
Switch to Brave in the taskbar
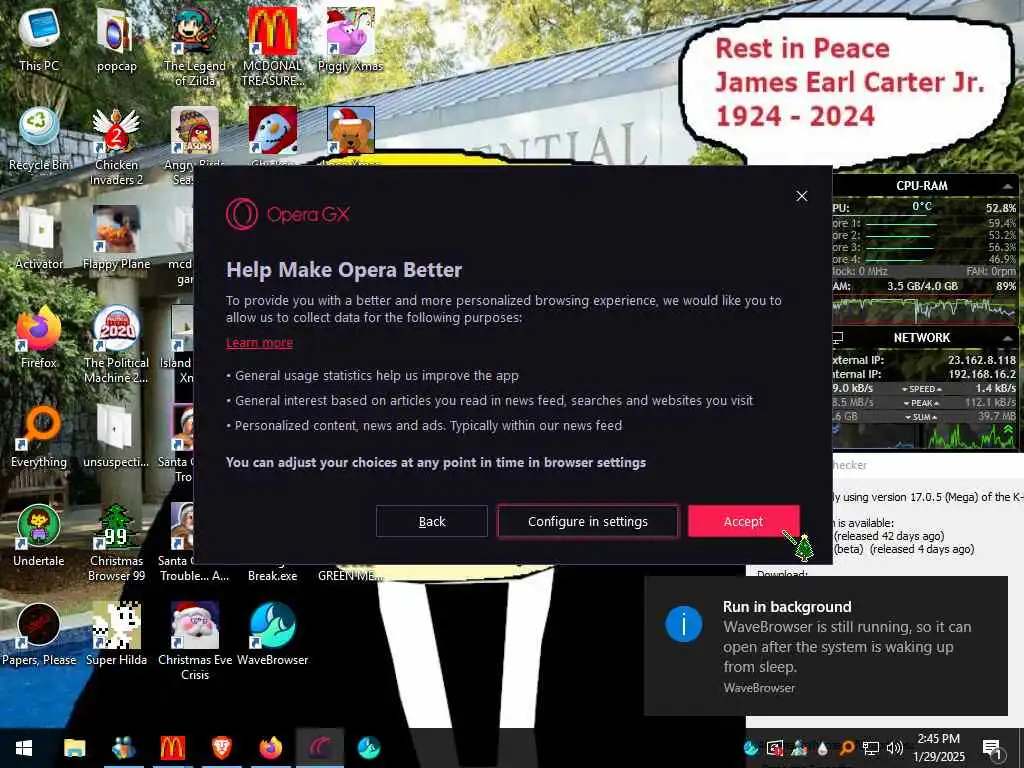click(221, 748)
